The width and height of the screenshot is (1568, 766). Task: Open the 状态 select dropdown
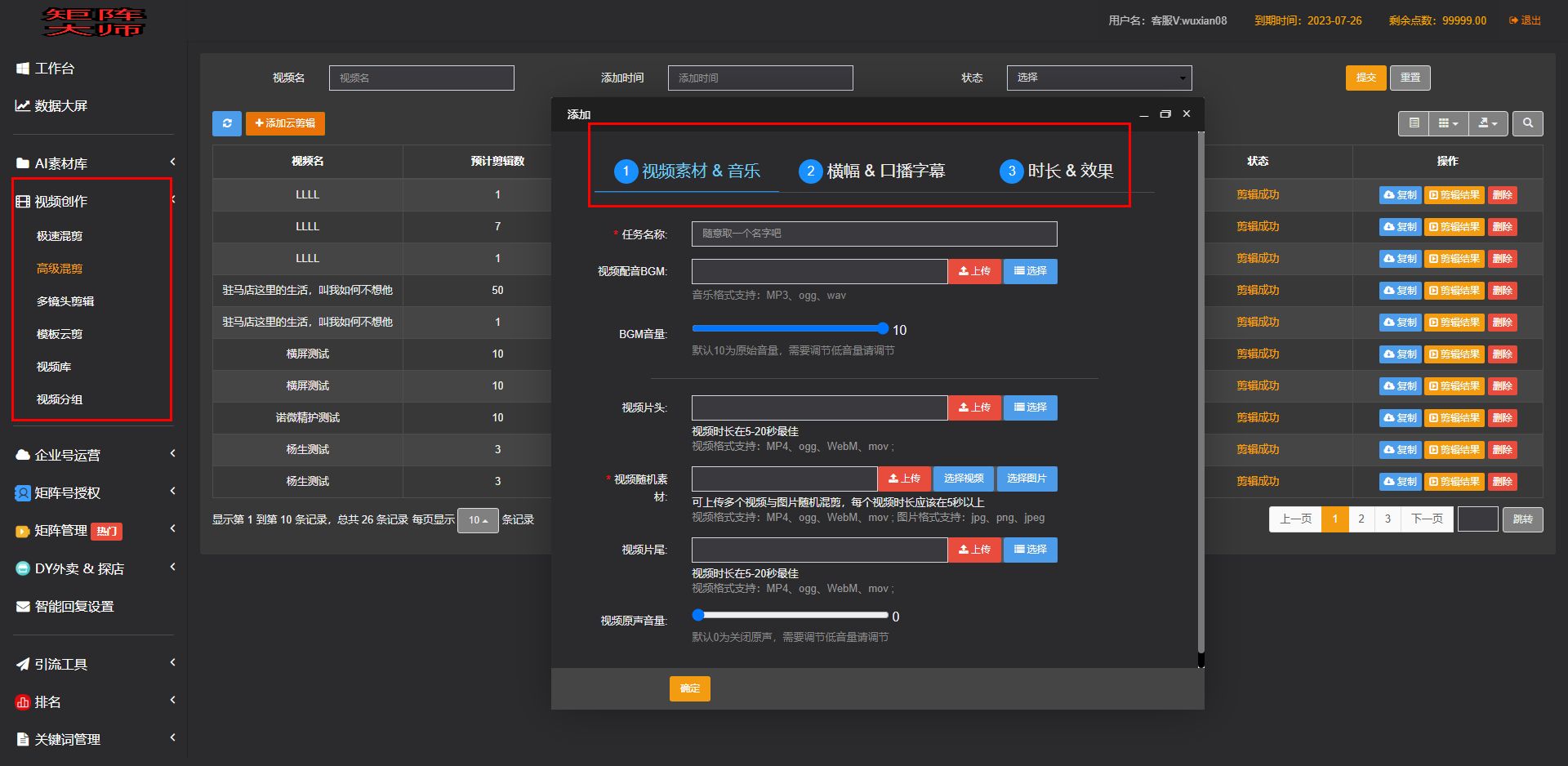1098,78
